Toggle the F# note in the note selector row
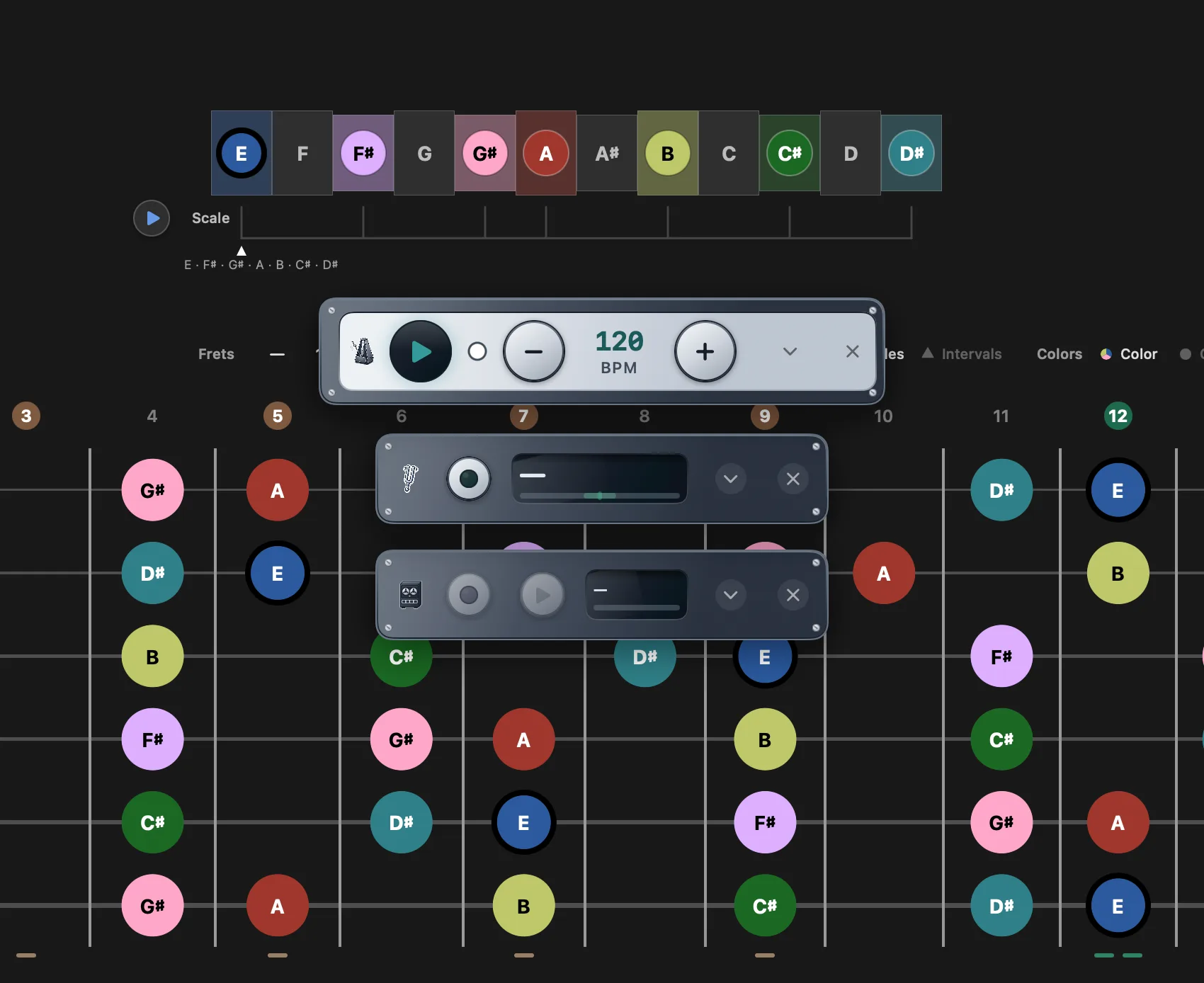Image resolution: width=1204 pixels, height=983 pixels. click(x=363, y=153)
